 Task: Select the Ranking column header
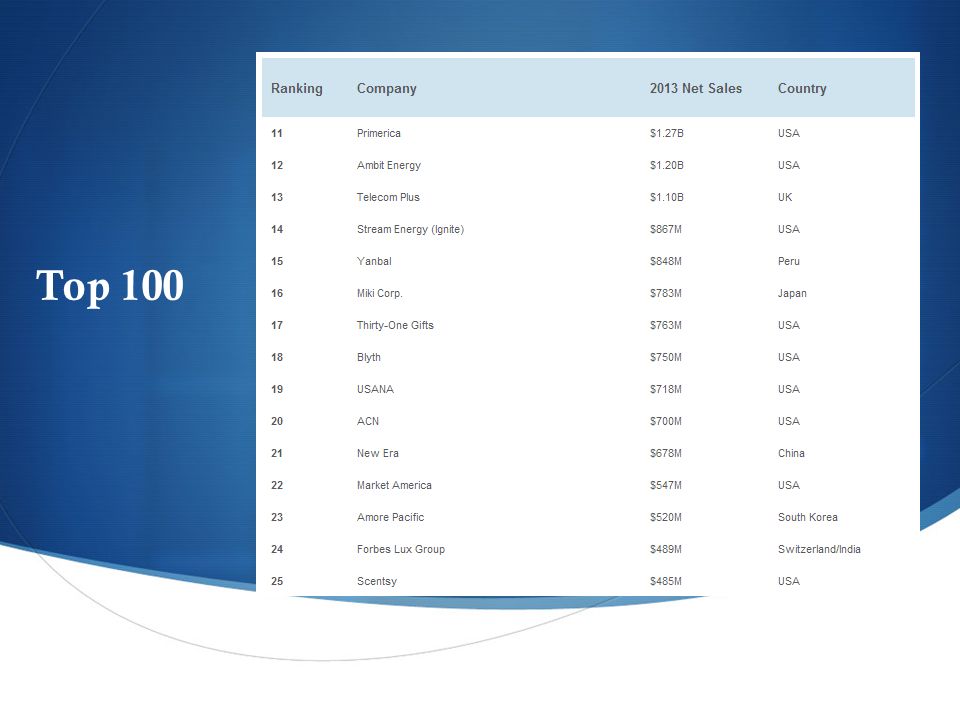coord(297,89)
